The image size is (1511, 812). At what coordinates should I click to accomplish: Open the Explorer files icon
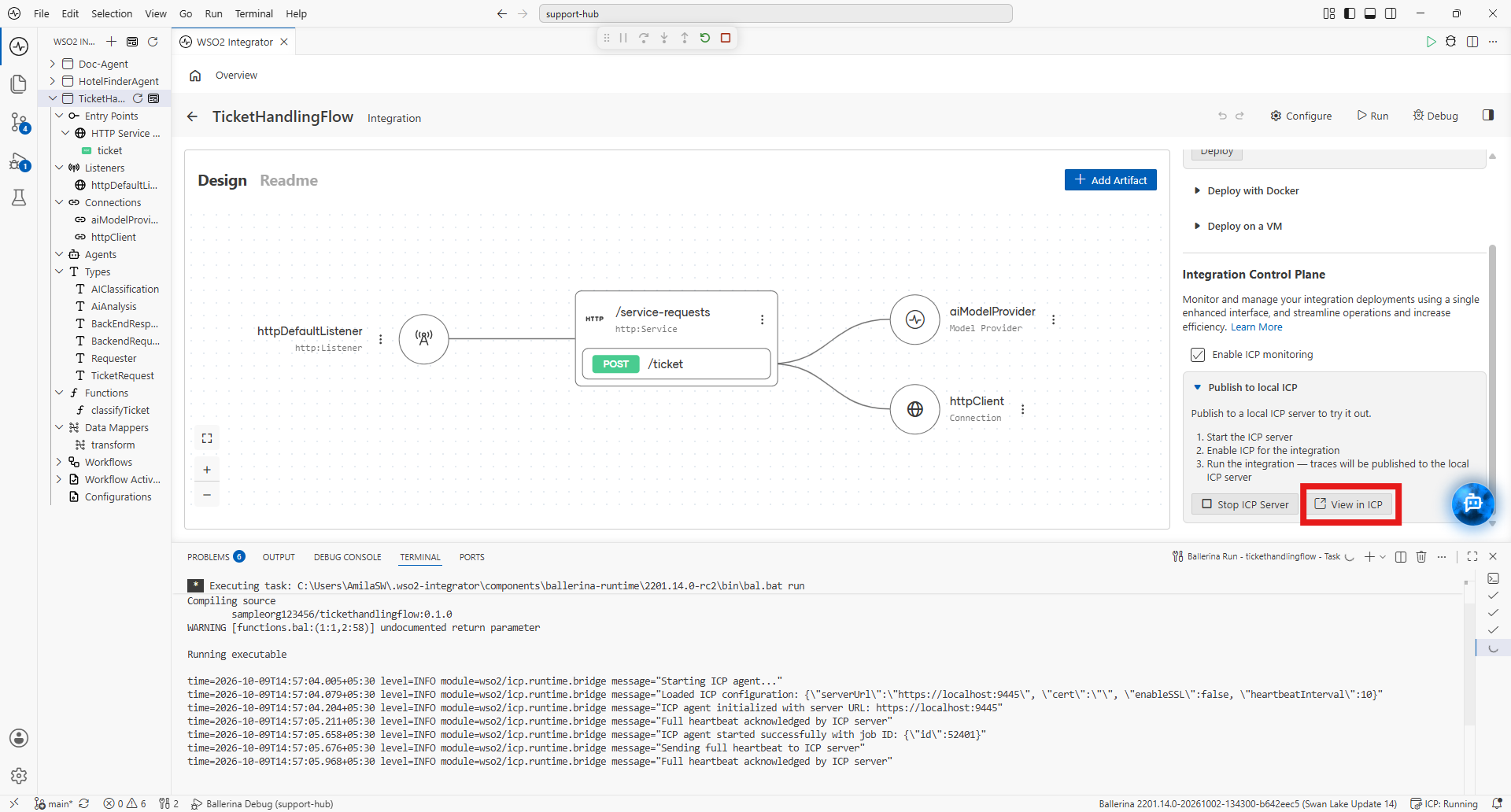19,84
